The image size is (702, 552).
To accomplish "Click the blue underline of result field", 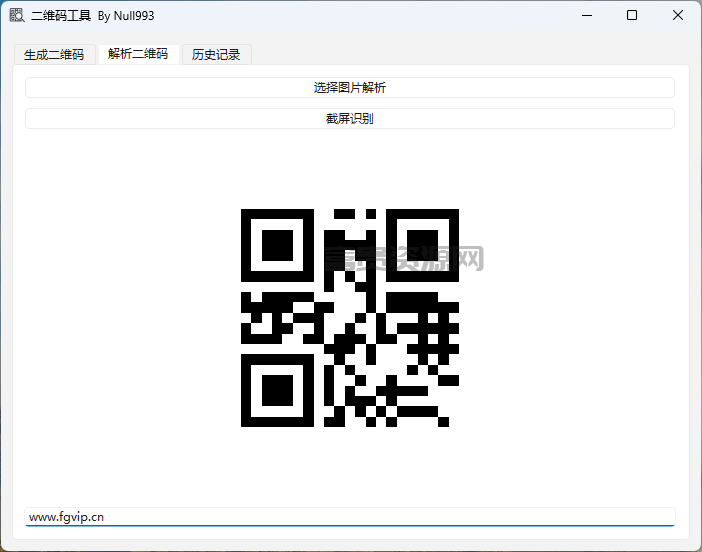I will (350, 526).
